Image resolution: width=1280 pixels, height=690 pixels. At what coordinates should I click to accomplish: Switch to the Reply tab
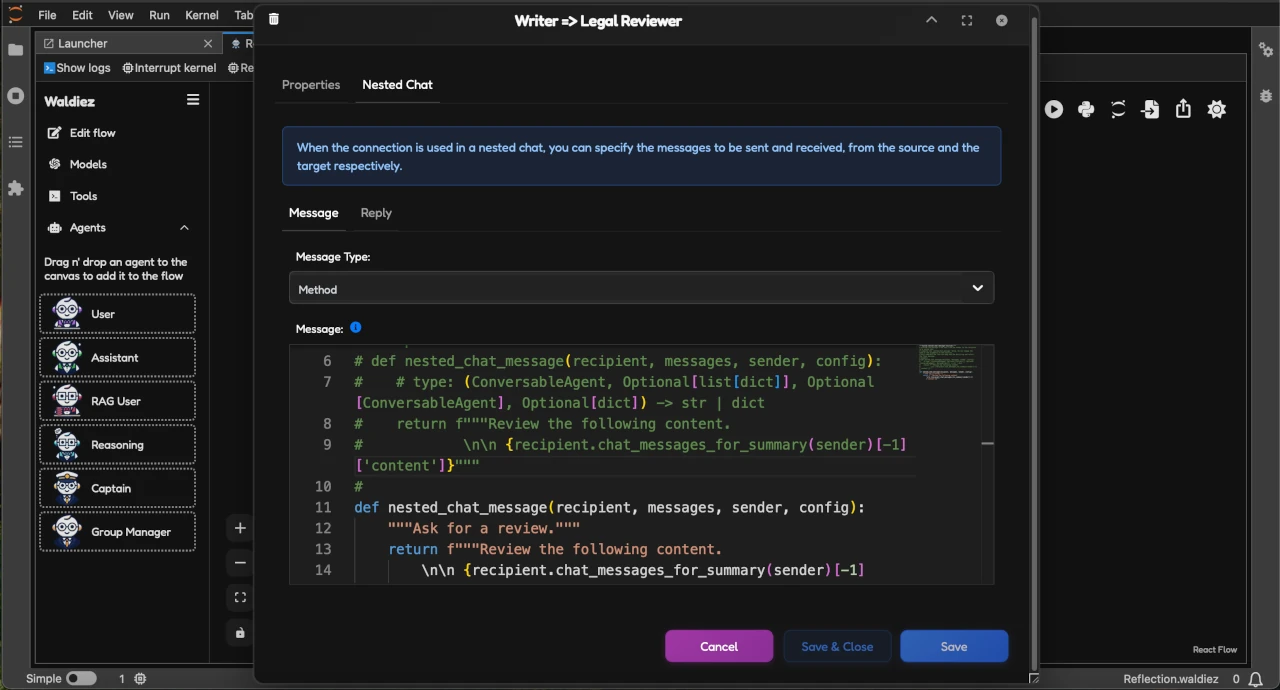coord(376,212)
